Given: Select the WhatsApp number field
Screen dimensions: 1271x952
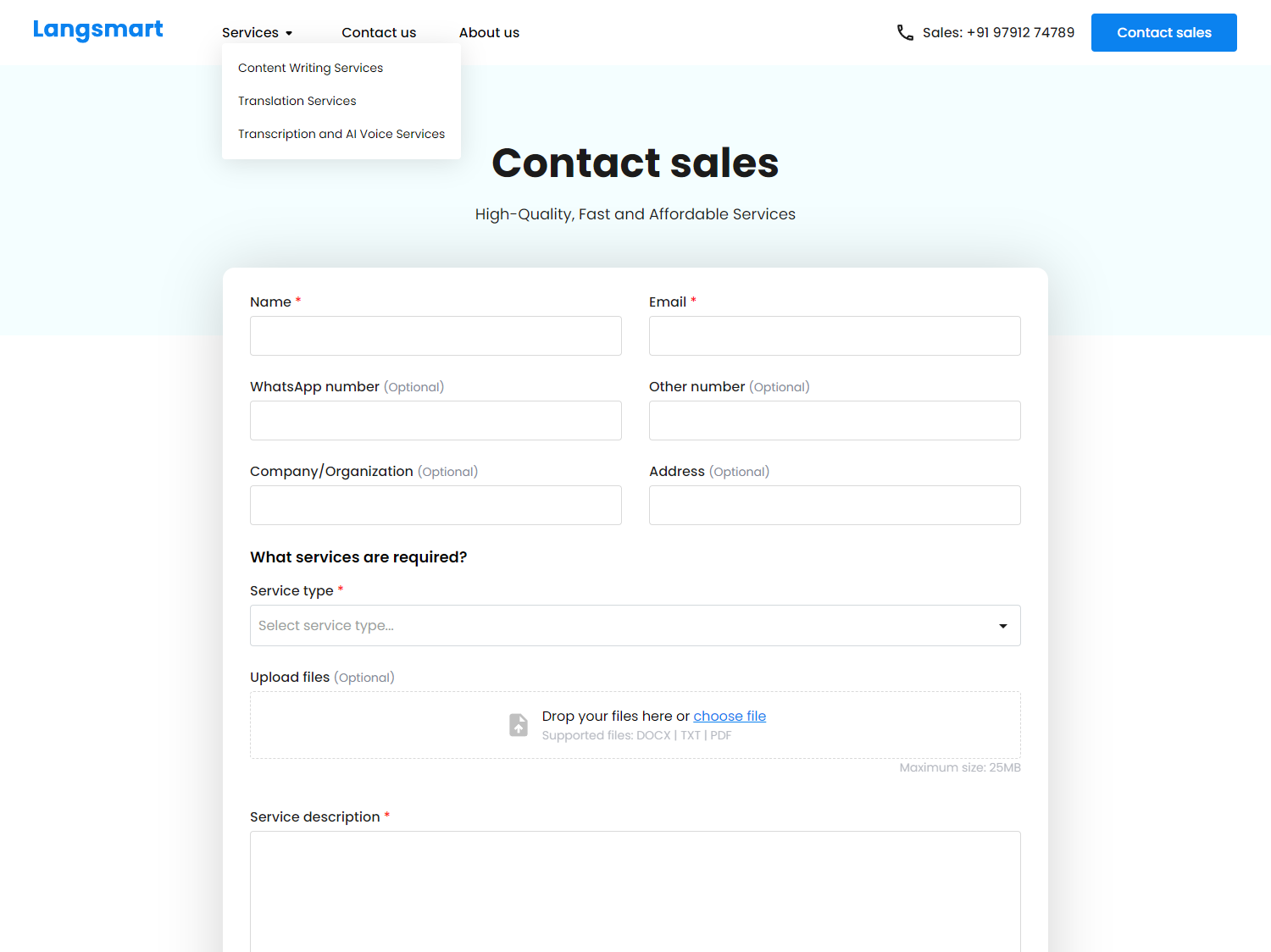Looking at the screenshot, I should 436,421.
